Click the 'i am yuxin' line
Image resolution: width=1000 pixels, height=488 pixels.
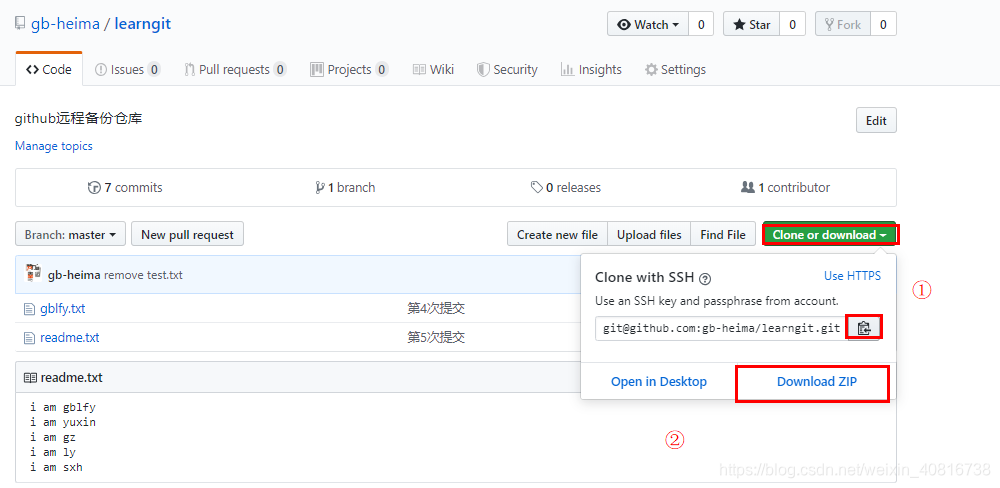(62, 422)
